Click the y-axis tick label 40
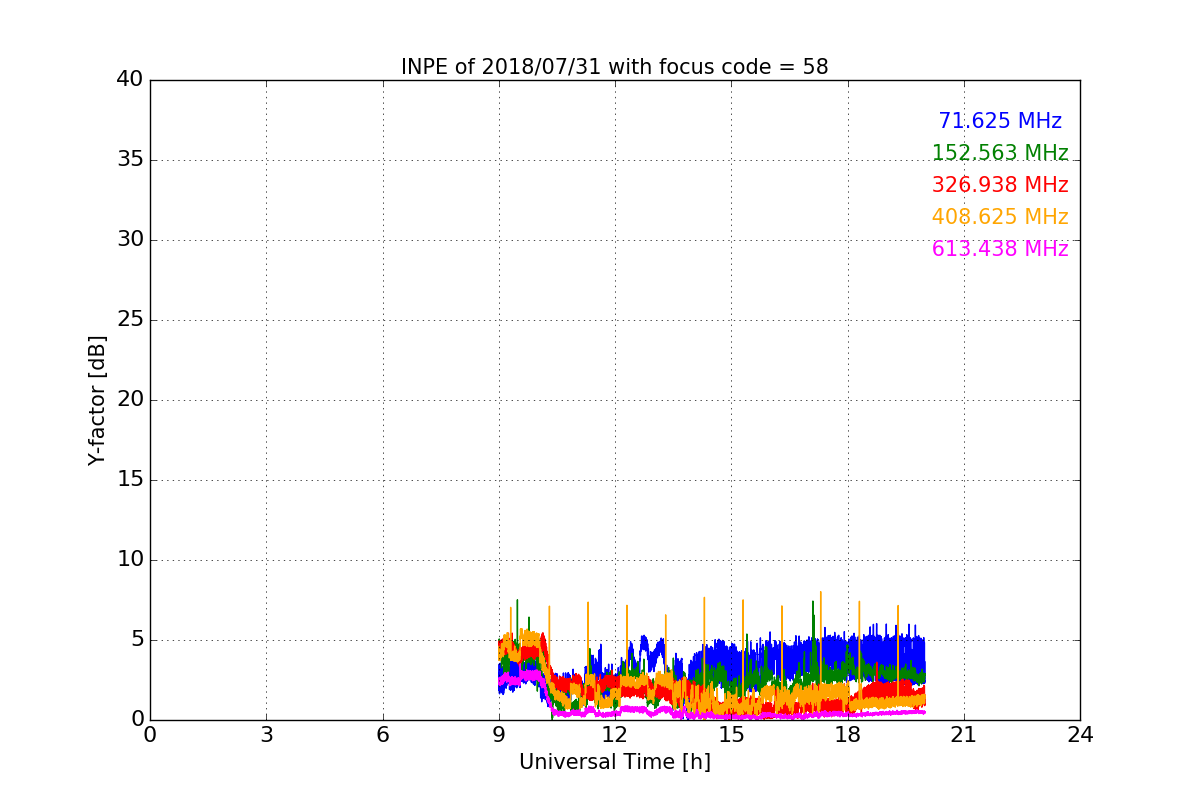1200x800 pixels. pyautogui.click(x=130, y=80)
